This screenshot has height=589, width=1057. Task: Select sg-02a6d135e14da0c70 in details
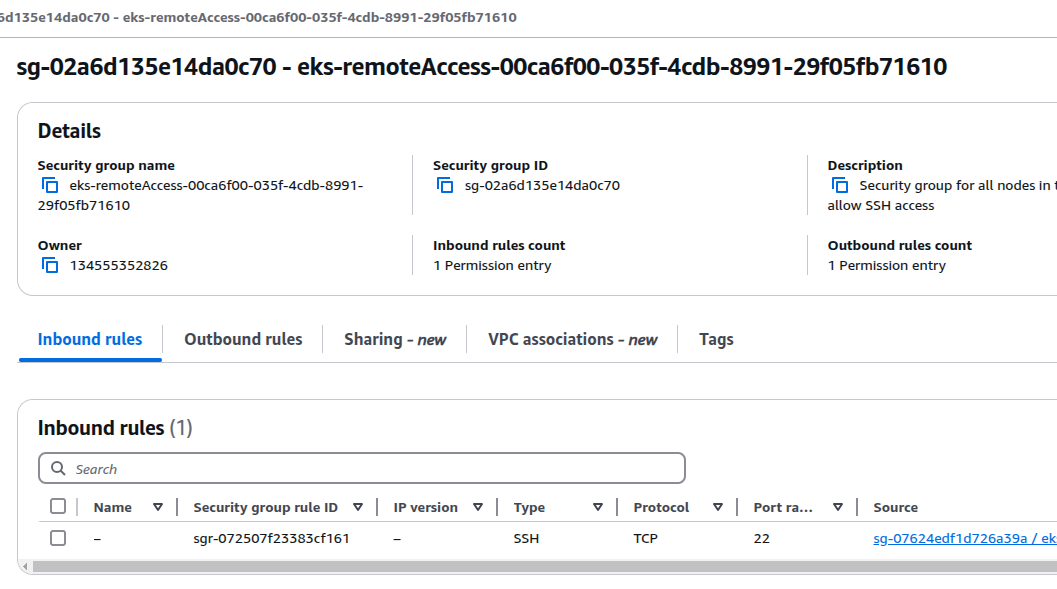point(542,185)
